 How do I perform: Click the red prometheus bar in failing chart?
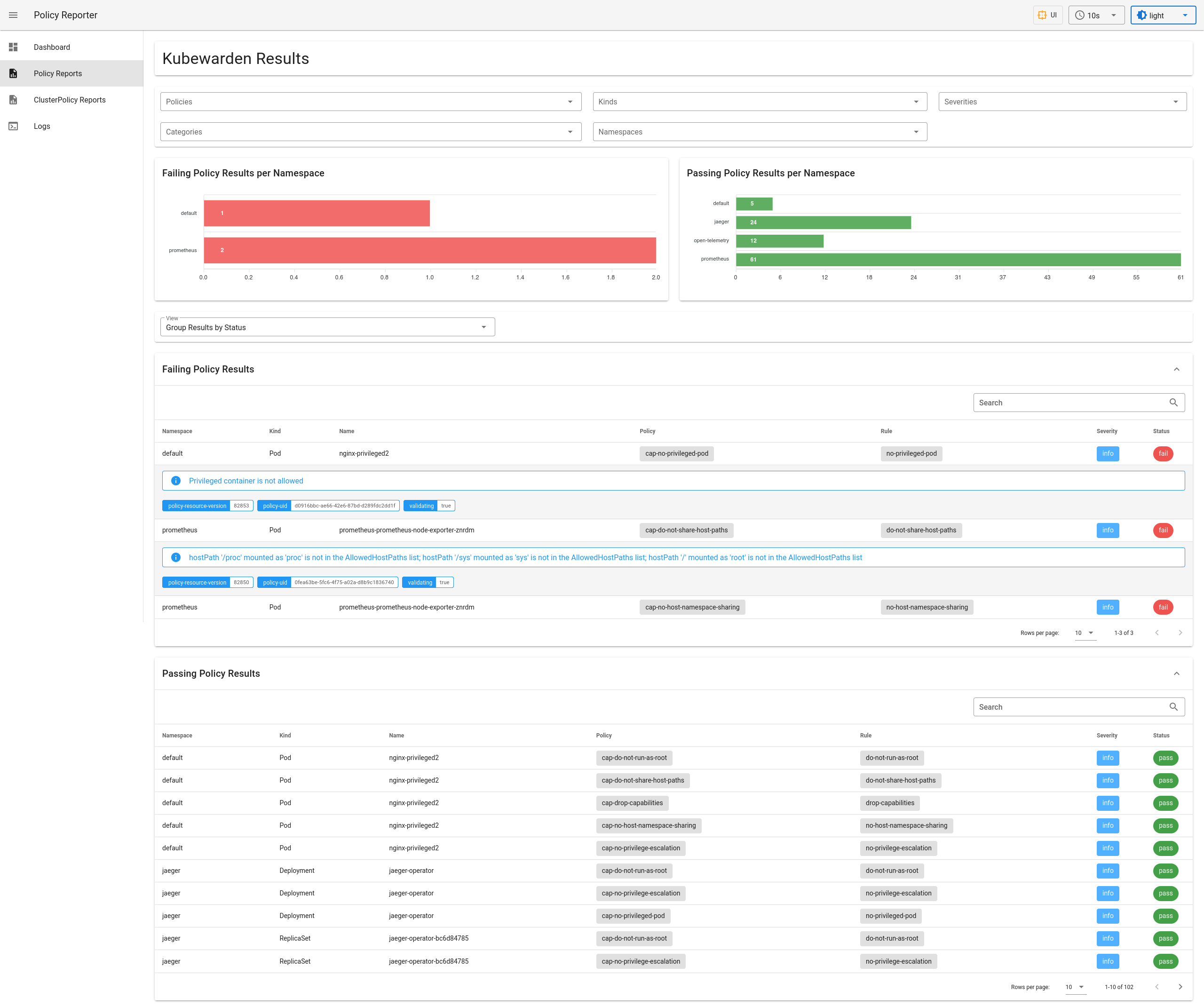[429, 251]
